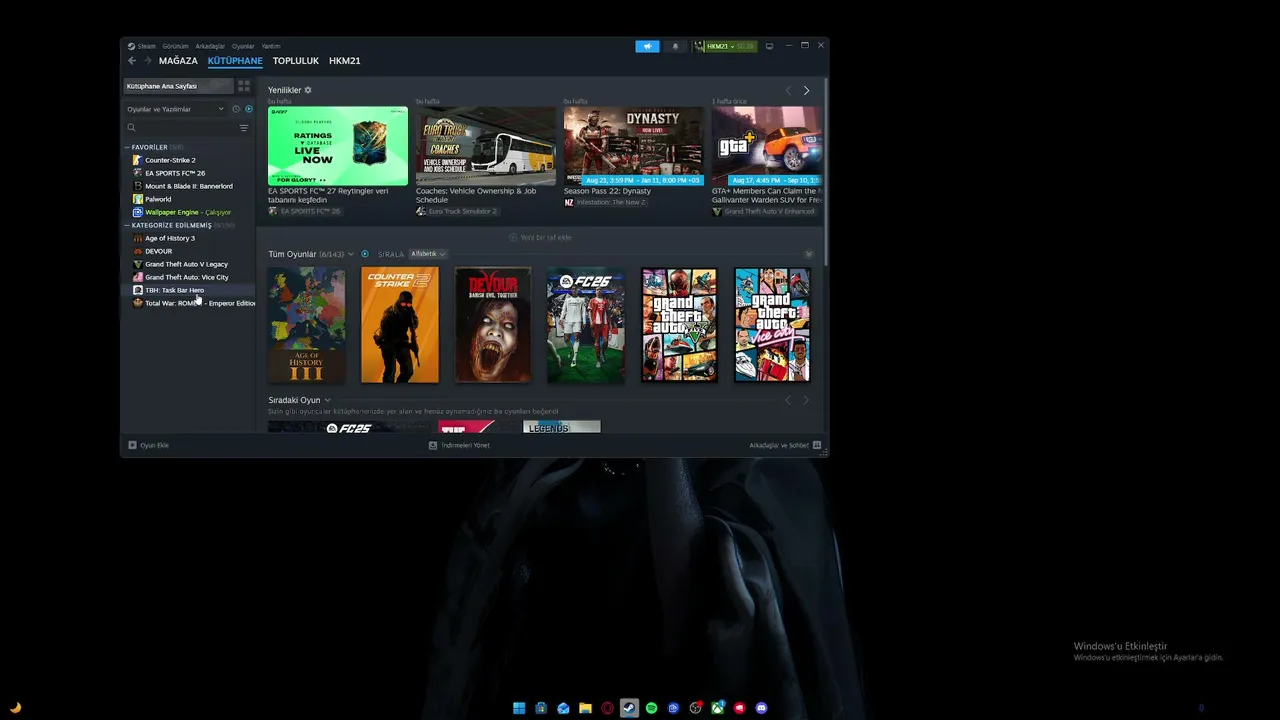Click the library search magnifier icon

point(131,128)
